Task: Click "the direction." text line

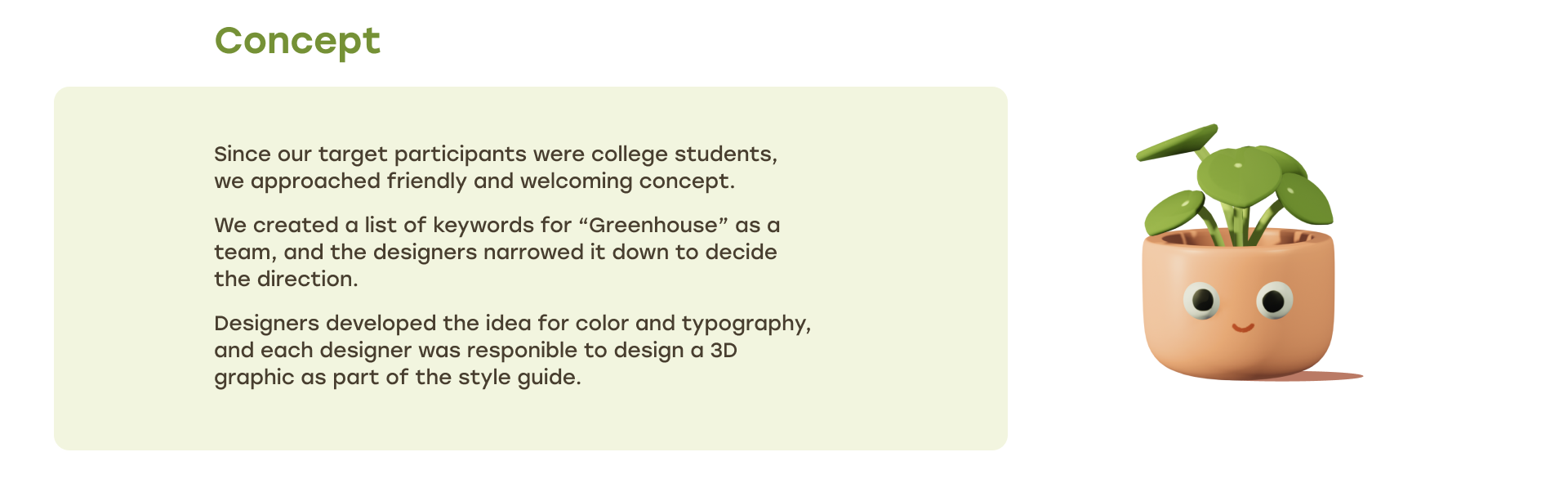Action: pos(286,279)
